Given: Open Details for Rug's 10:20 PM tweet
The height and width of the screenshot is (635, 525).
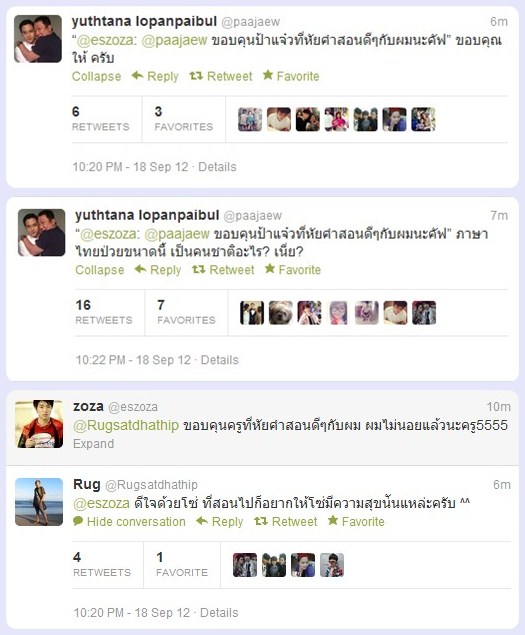Looking at the screenshot, I should pos(219,613).
